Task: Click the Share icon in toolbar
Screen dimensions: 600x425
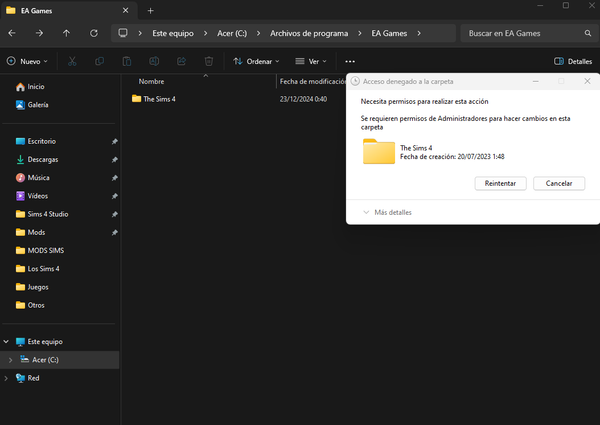Action: (x=181, y=61)
